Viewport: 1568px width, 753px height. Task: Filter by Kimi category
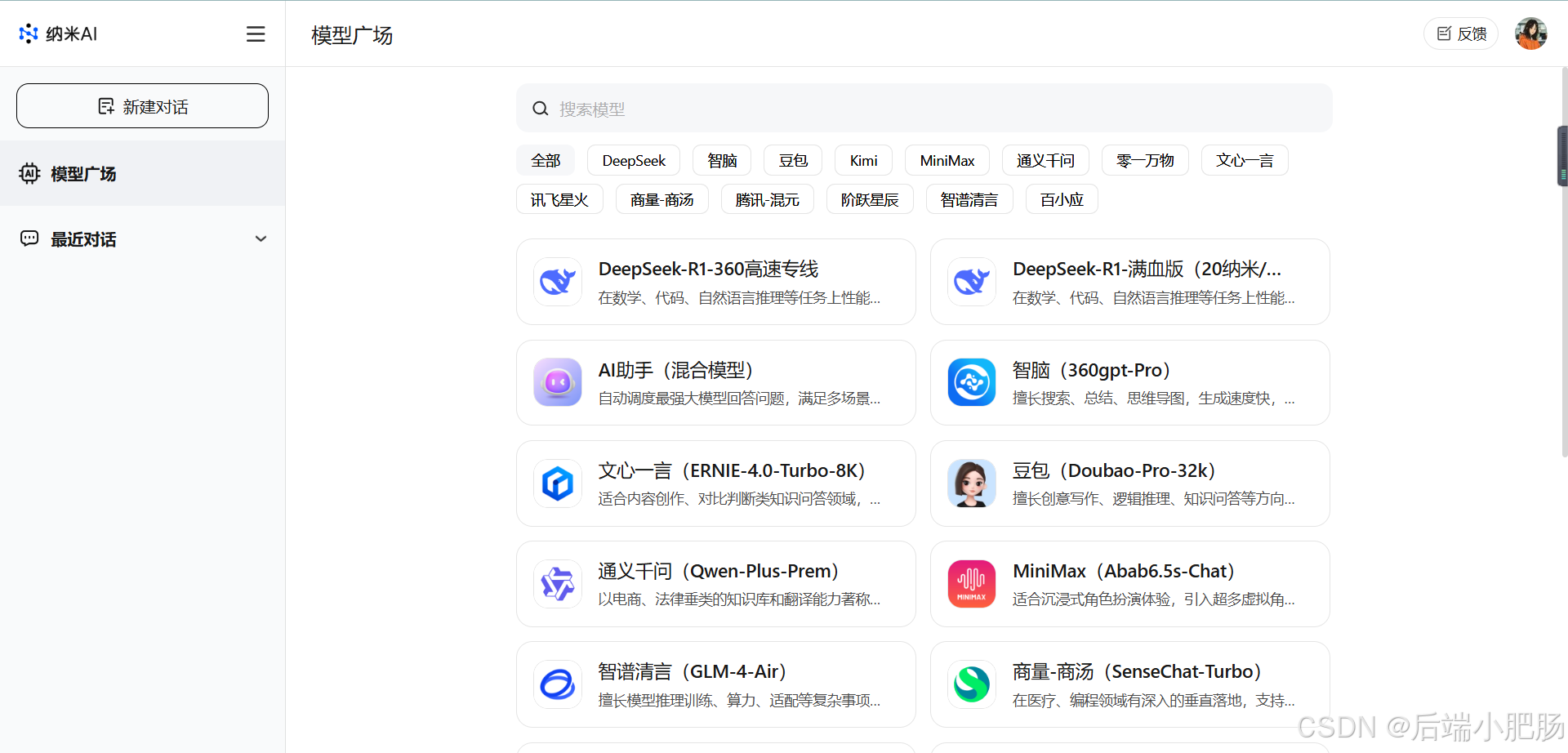coord(863,161)
